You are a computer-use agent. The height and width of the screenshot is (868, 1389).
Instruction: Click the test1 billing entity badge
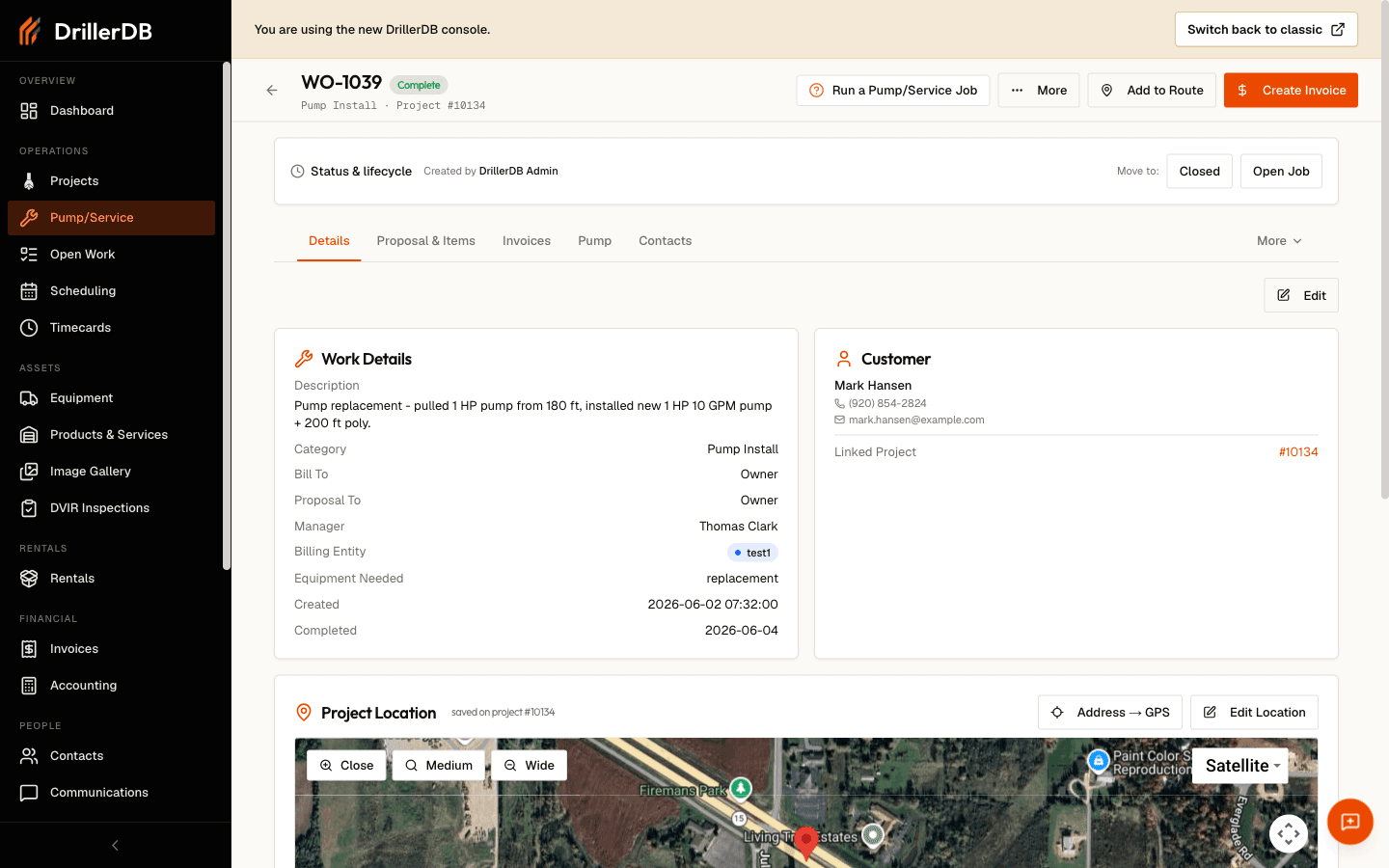pos(752,553)
